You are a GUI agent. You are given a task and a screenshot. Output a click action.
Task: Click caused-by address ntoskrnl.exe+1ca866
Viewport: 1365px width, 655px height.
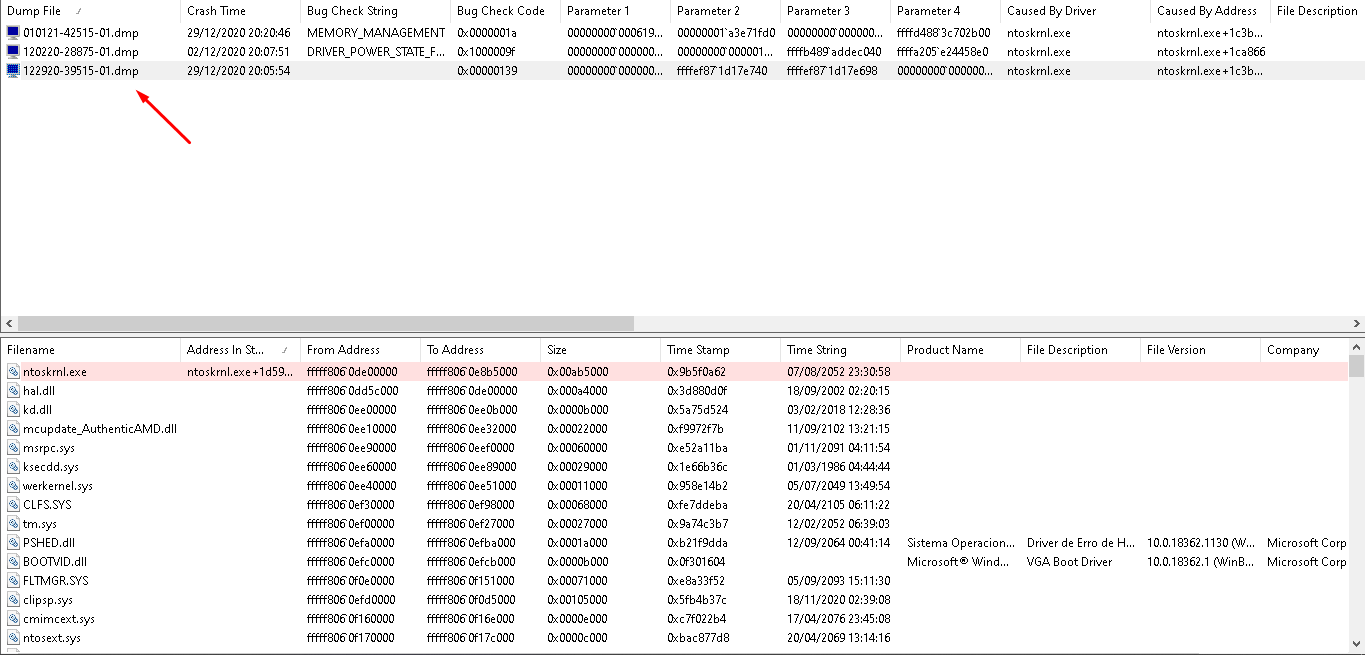1211,52
